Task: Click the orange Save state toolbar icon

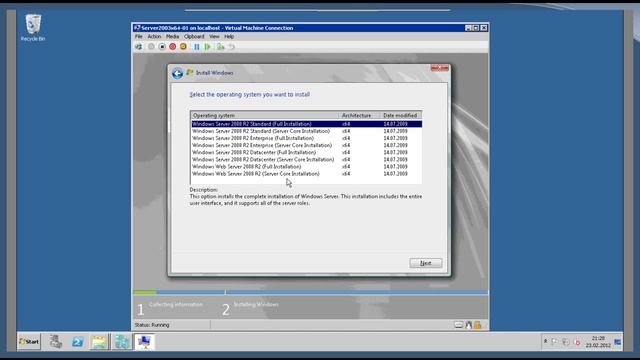Action: click(x=183, y=47)
